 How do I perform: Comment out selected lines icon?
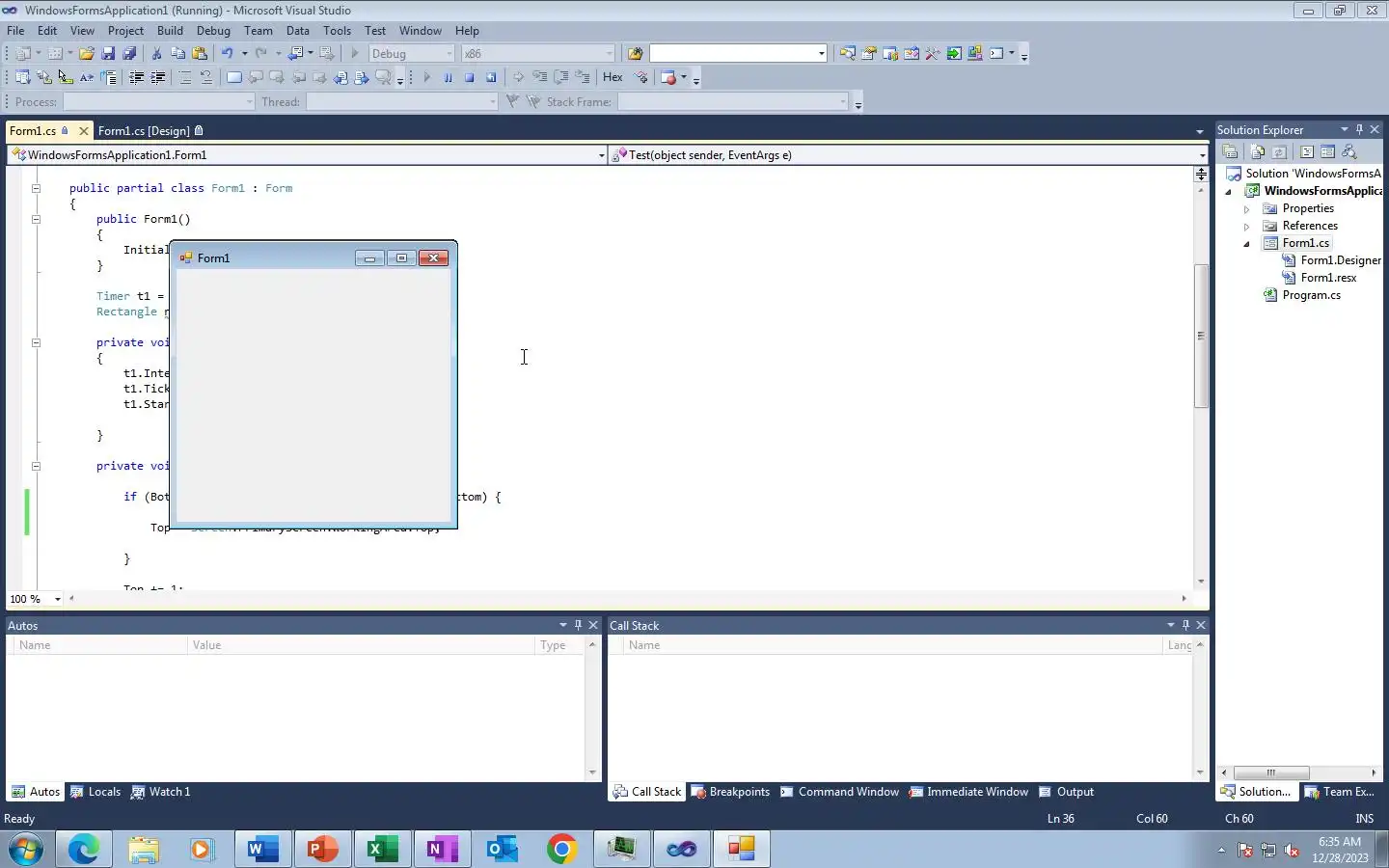coord(184,77)
